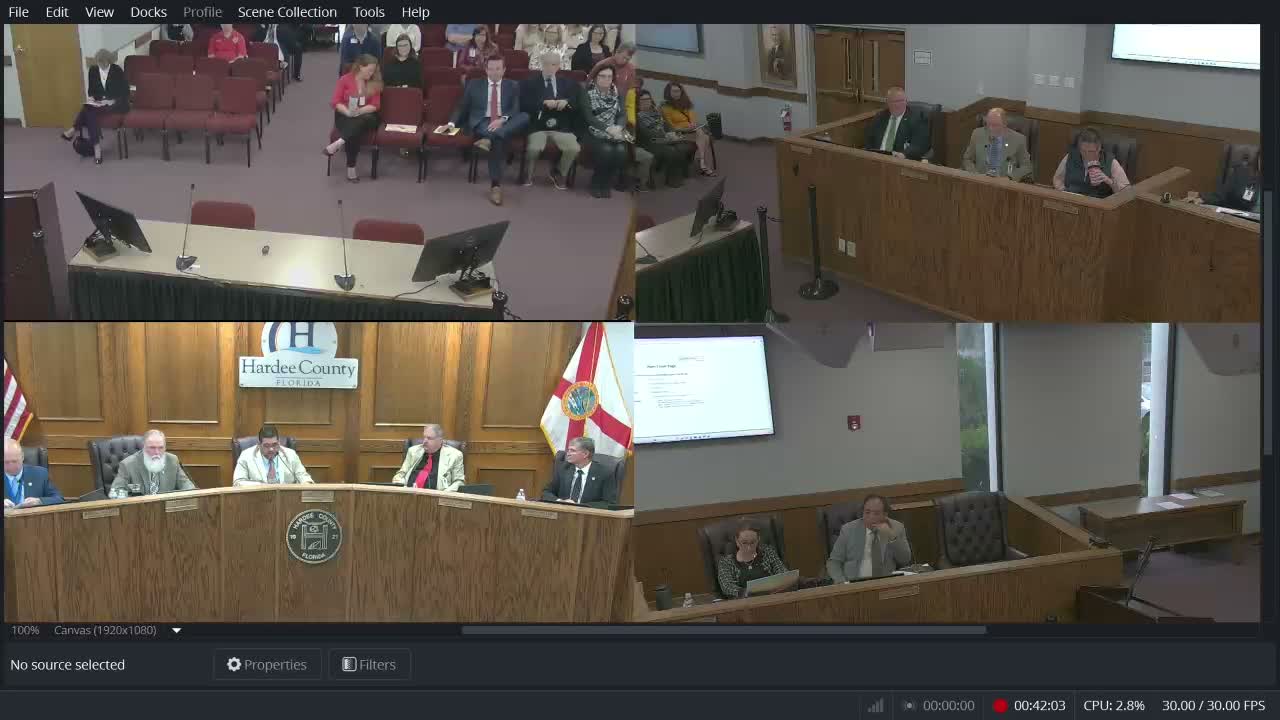This screenshot has width=1280, height=720.
Task: Click the red recording status icon
Action: [x=1000, y=706]
